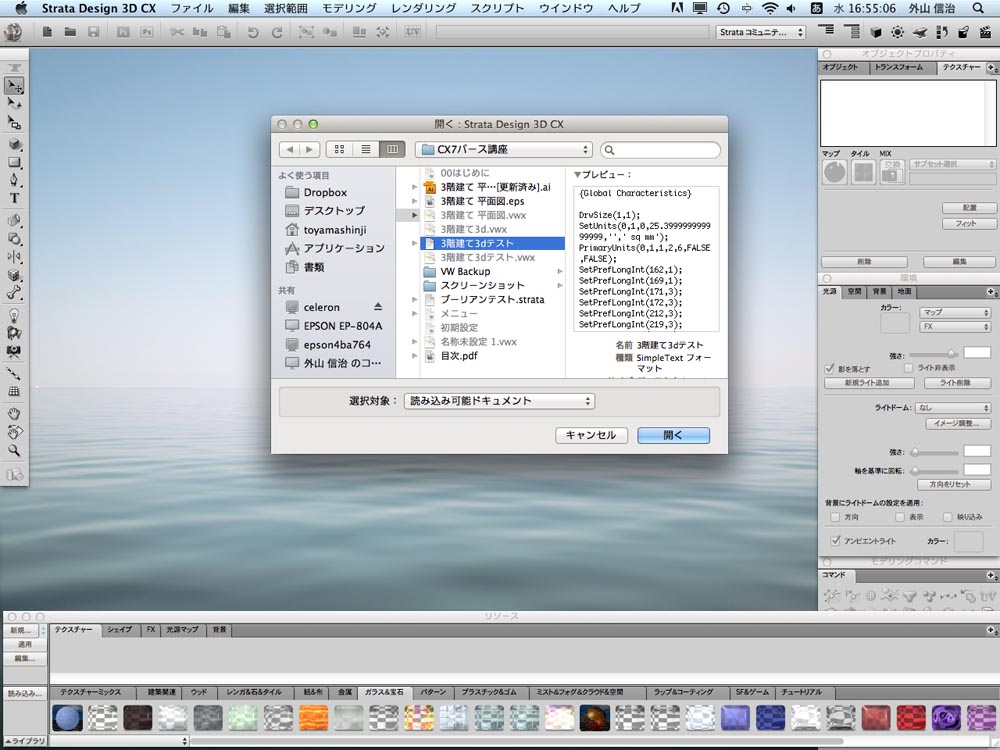1000x750 pixels.
Task: Enable the 映り込み checkbox
Action: click(948, 517)
